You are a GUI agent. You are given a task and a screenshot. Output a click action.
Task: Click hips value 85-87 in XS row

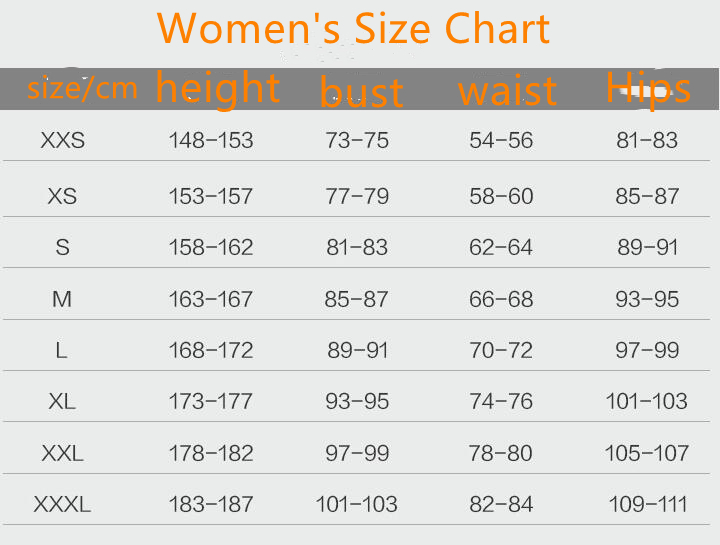pyautogui.click(x=647, y=196)
